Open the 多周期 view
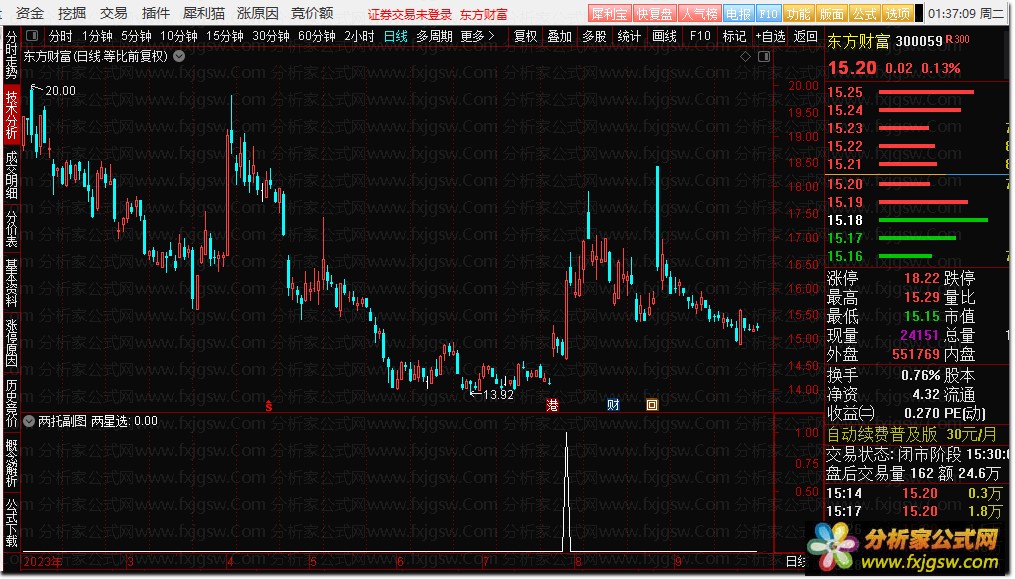The width and height of the screenshot is (1015, 579). [434, 36]
